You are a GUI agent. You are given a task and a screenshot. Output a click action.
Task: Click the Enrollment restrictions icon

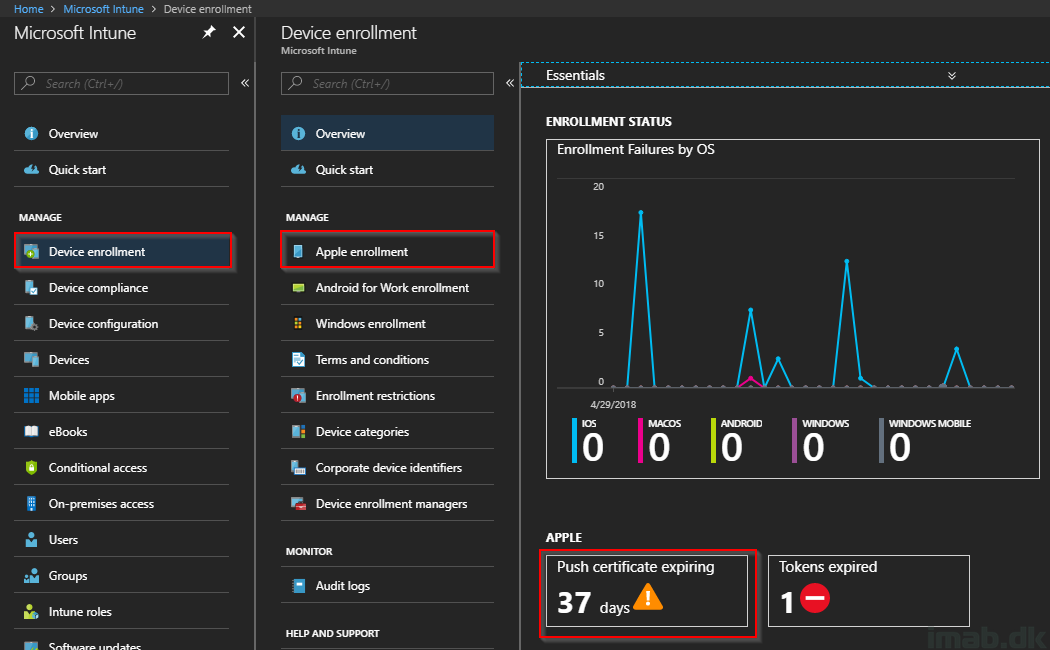tap(299, 396)
